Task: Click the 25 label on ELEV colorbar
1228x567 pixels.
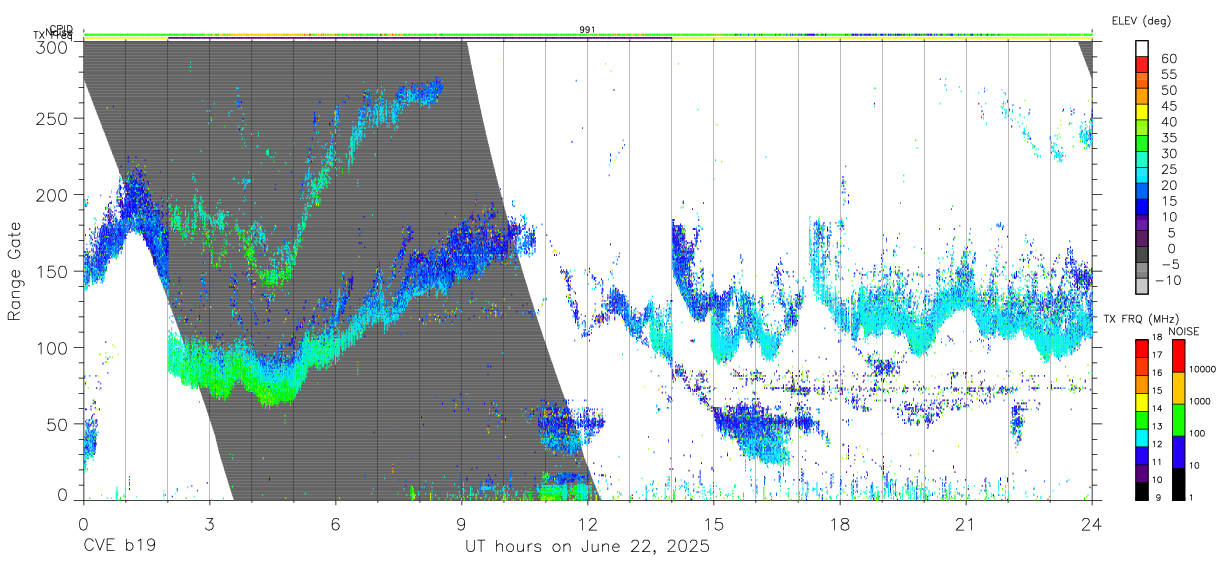Action: (1168, 169)
